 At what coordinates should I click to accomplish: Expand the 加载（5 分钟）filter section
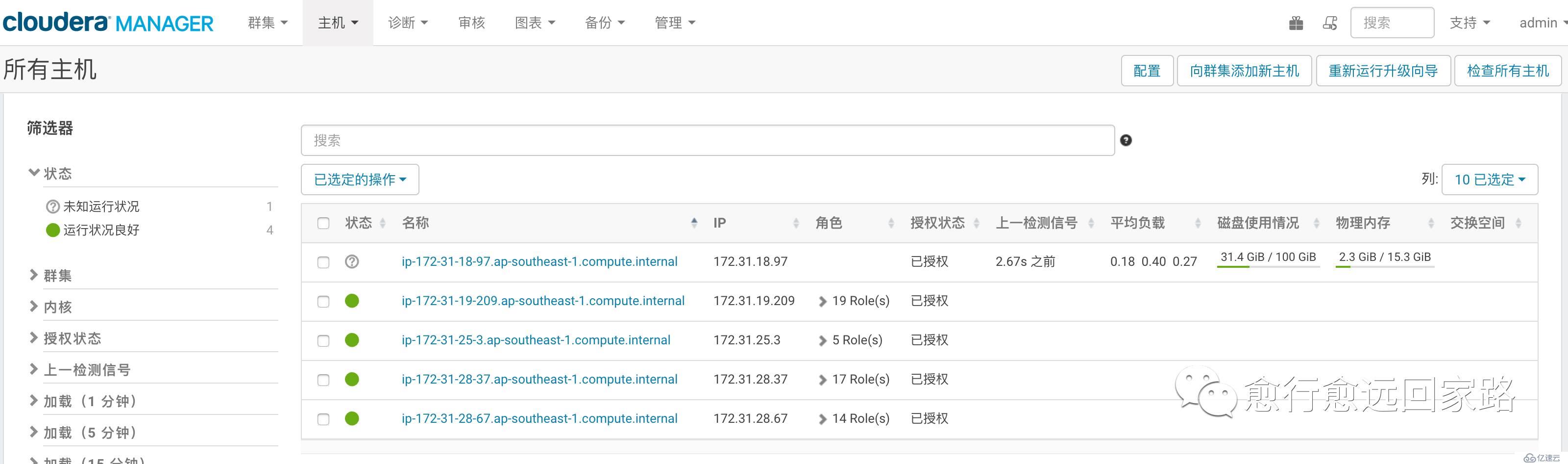click(83, 433)
